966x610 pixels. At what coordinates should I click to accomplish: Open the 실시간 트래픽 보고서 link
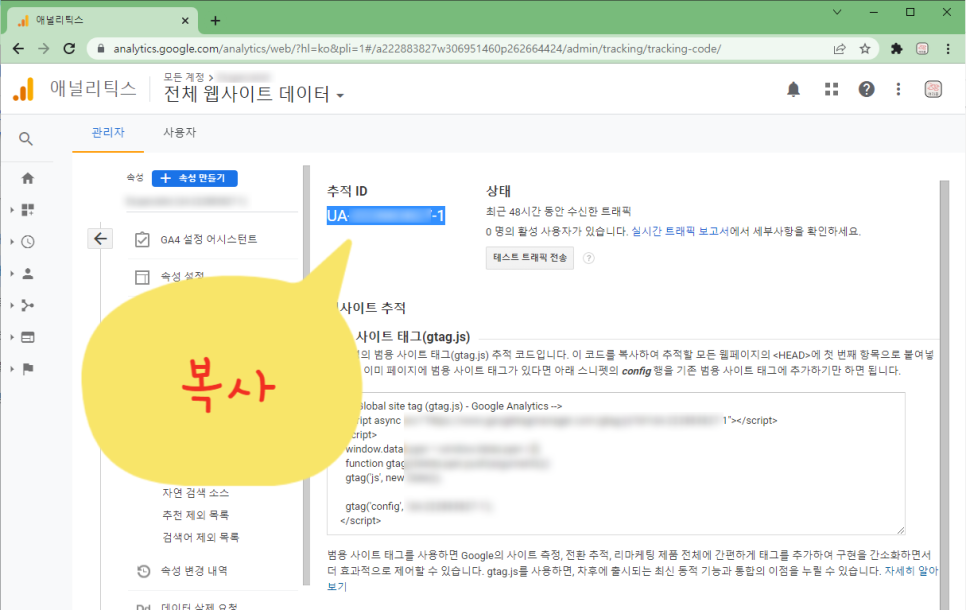[x=680, y=232]
